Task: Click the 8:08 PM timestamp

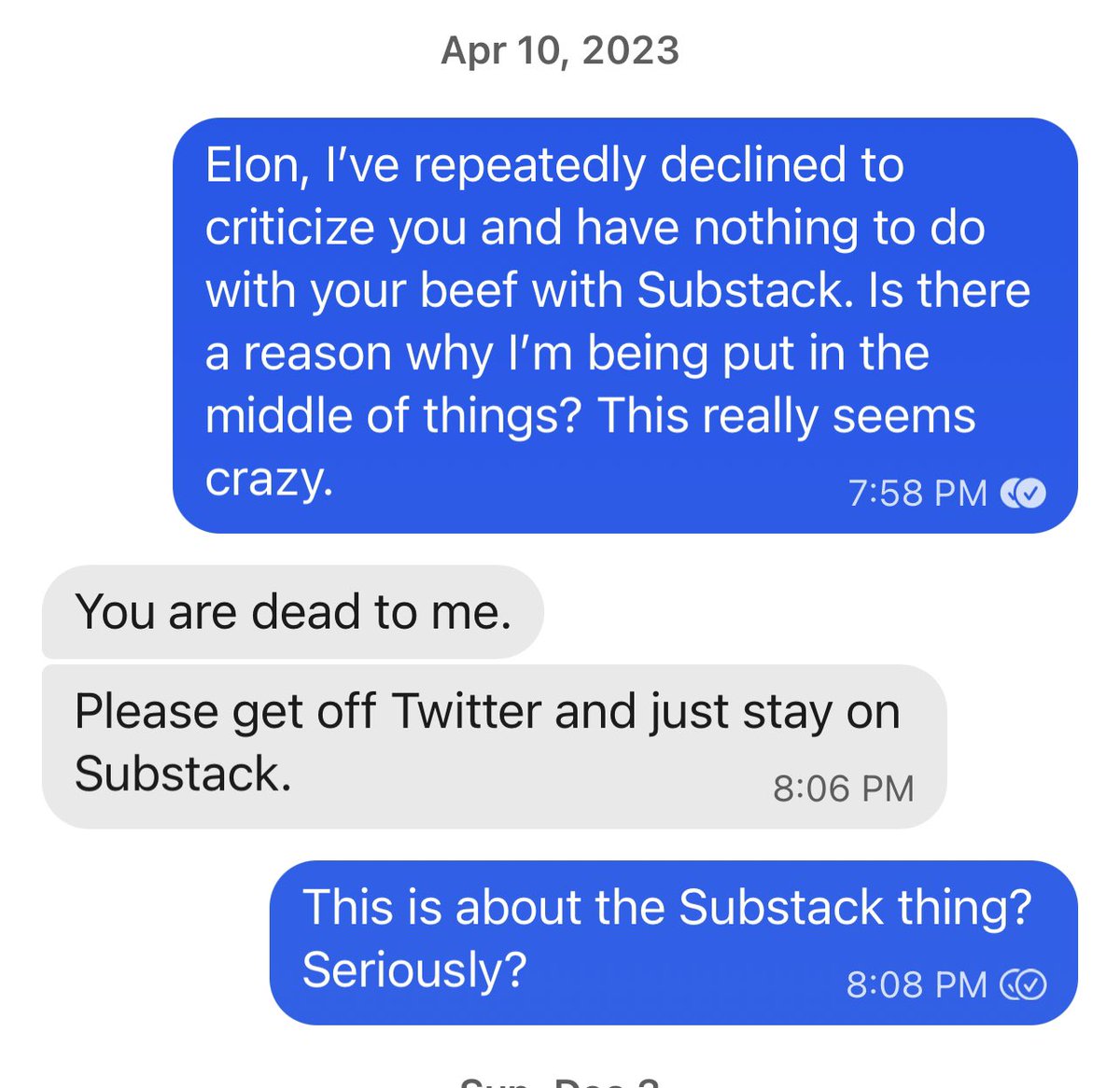Action: (917, 984)
